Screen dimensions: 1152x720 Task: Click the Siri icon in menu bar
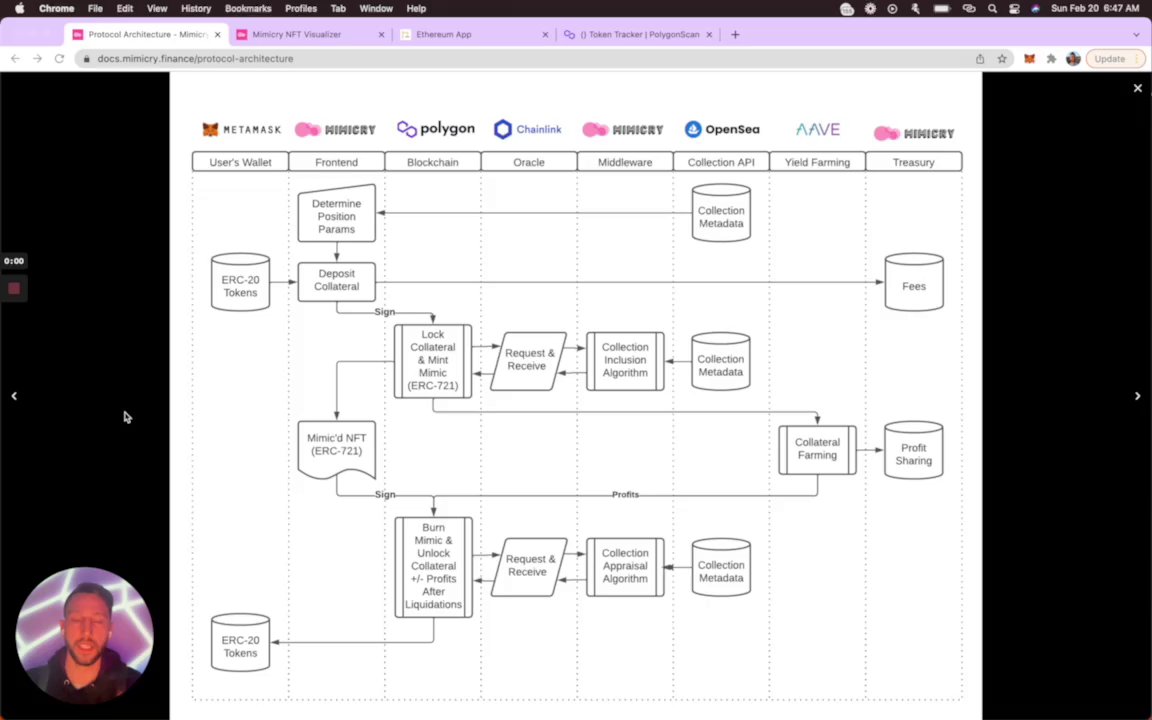click(1035, 9)
